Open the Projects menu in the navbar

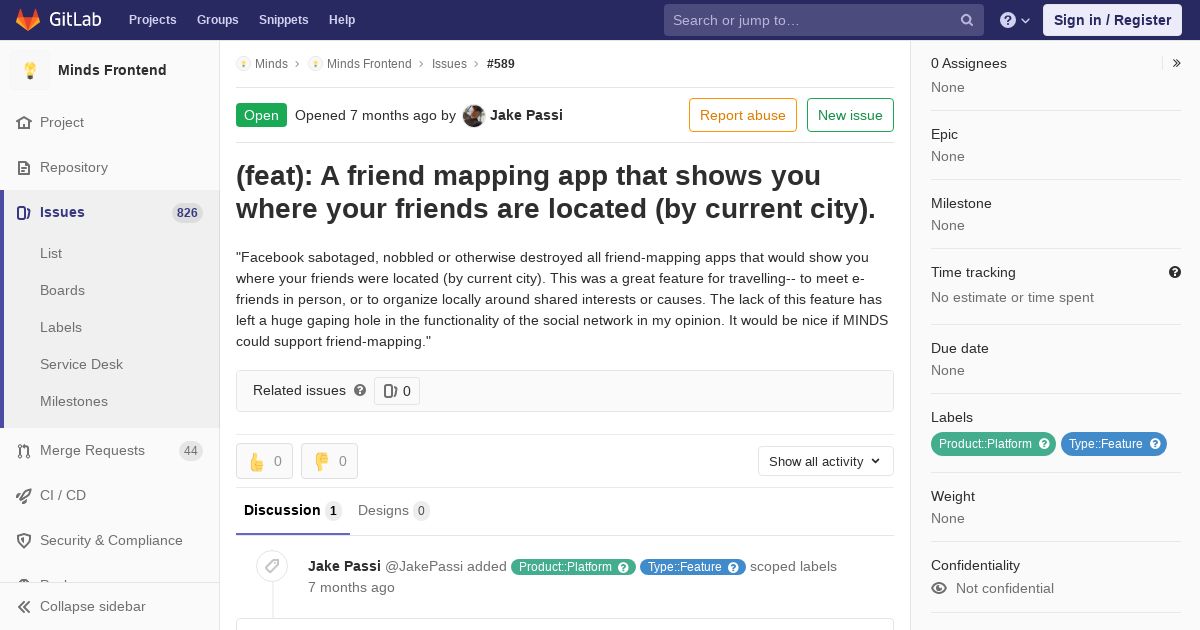pyautogui.click(x=153, y=20)
